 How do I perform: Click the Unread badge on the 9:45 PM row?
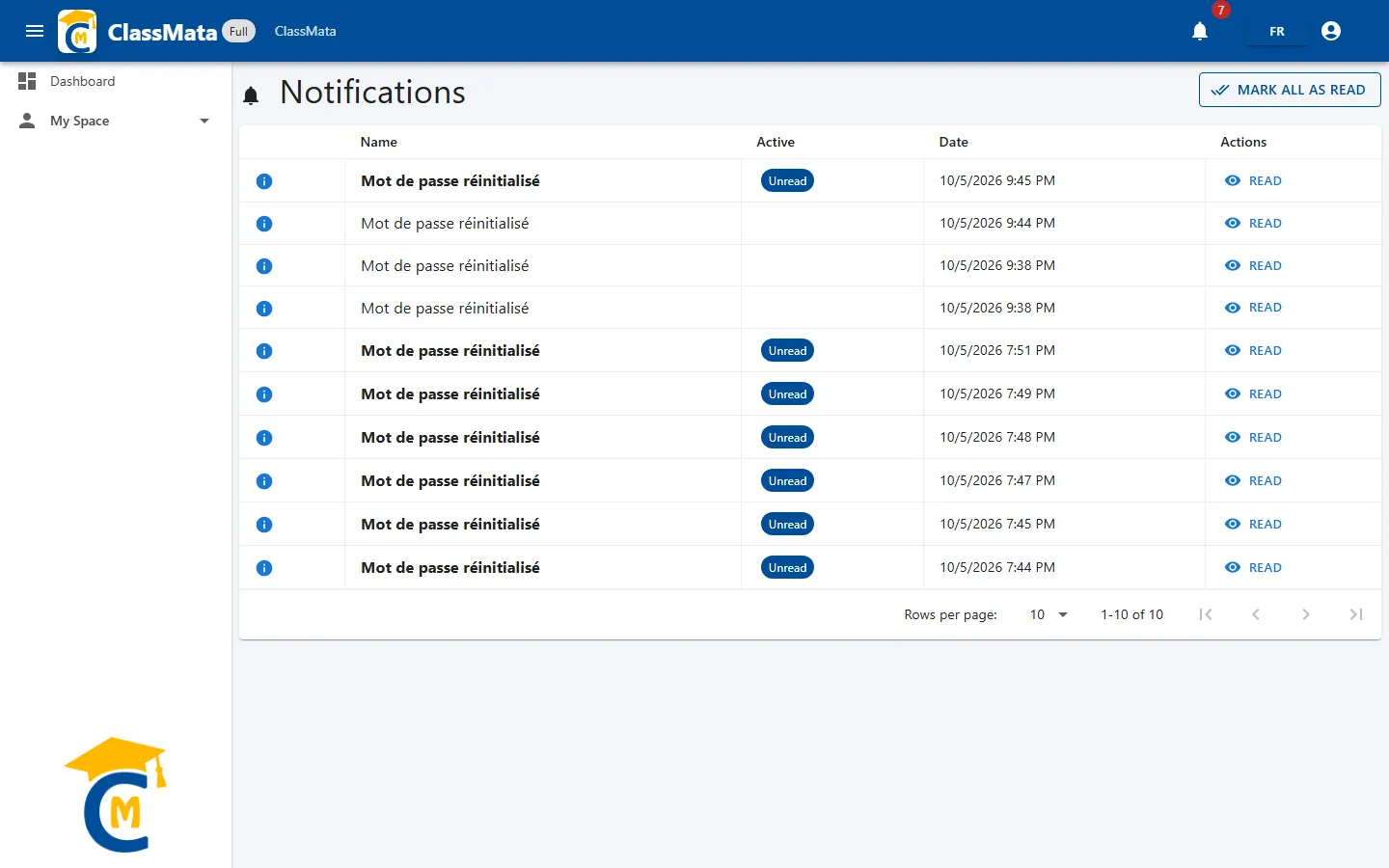(x=787, y=180)
